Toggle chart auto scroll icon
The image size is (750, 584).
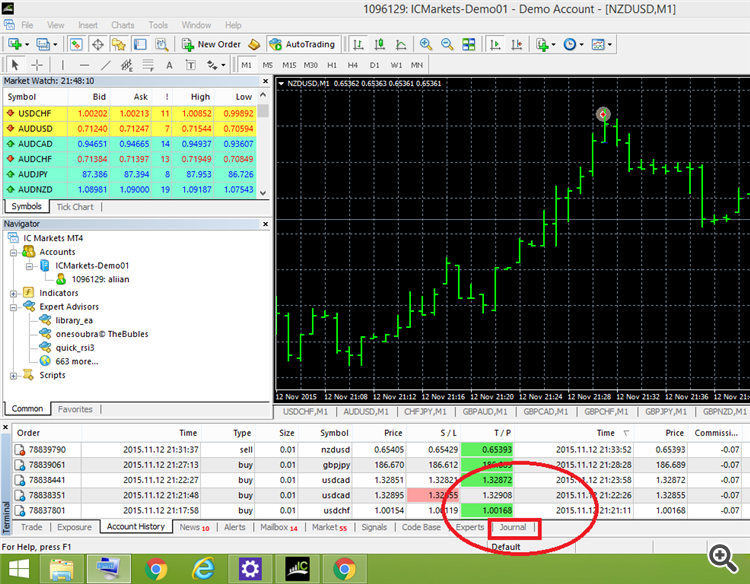[x=495, y=44]
